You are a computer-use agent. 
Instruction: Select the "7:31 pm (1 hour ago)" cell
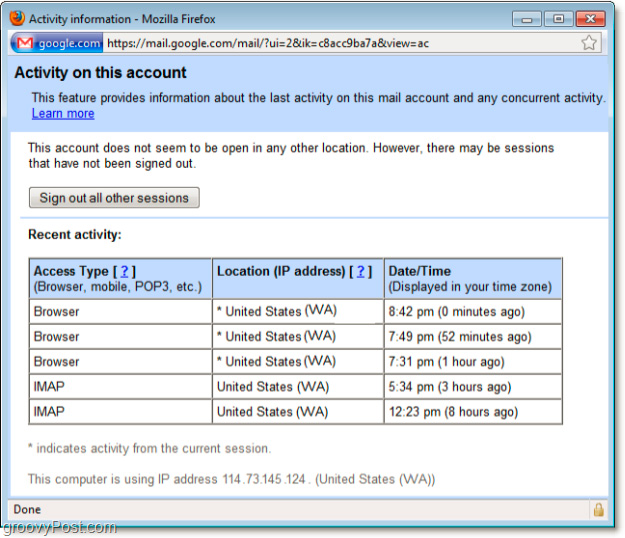coord(473,362)
